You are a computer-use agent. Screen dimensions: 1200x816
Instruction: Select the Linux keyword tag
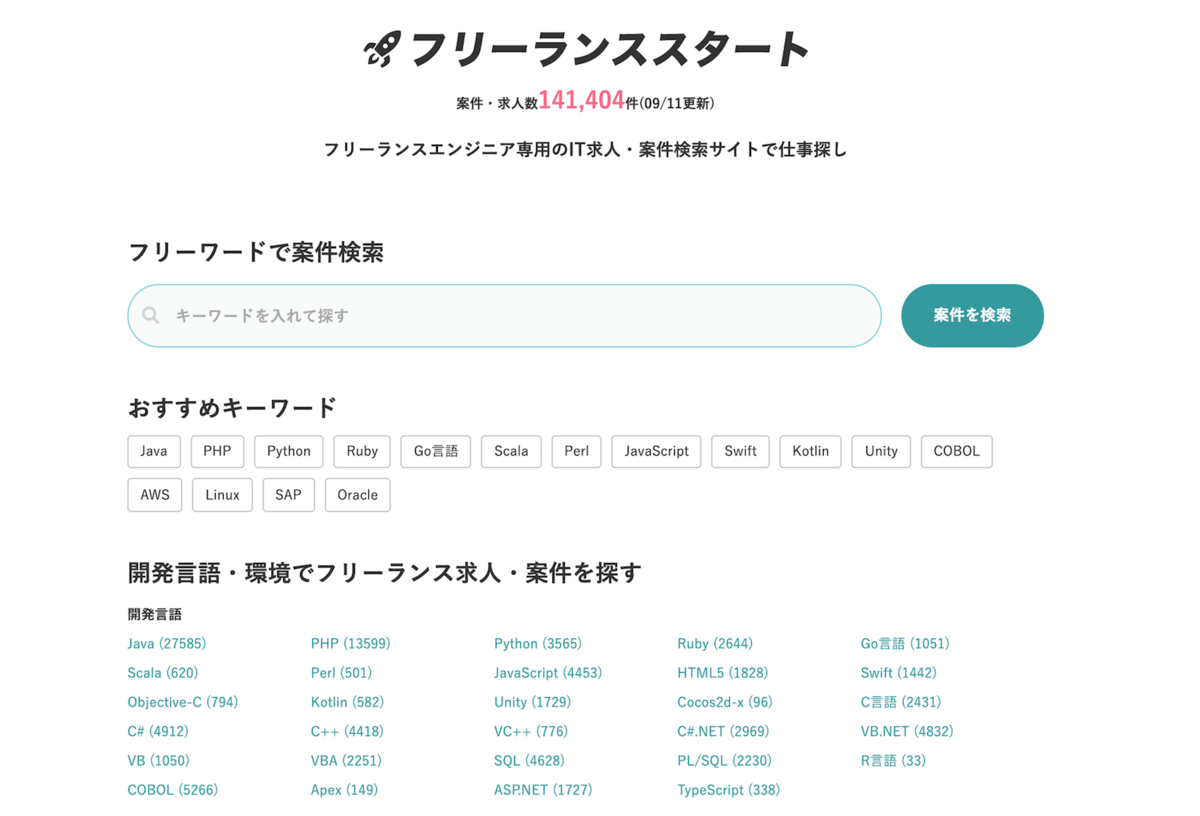pos(222,495)
